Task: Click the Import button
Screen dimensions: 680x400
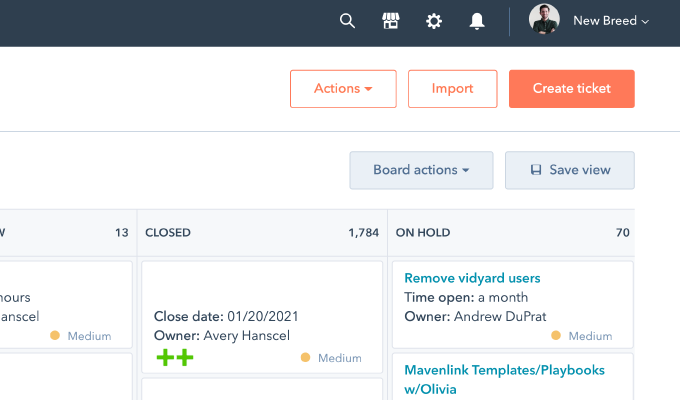Action: [452, 89]
